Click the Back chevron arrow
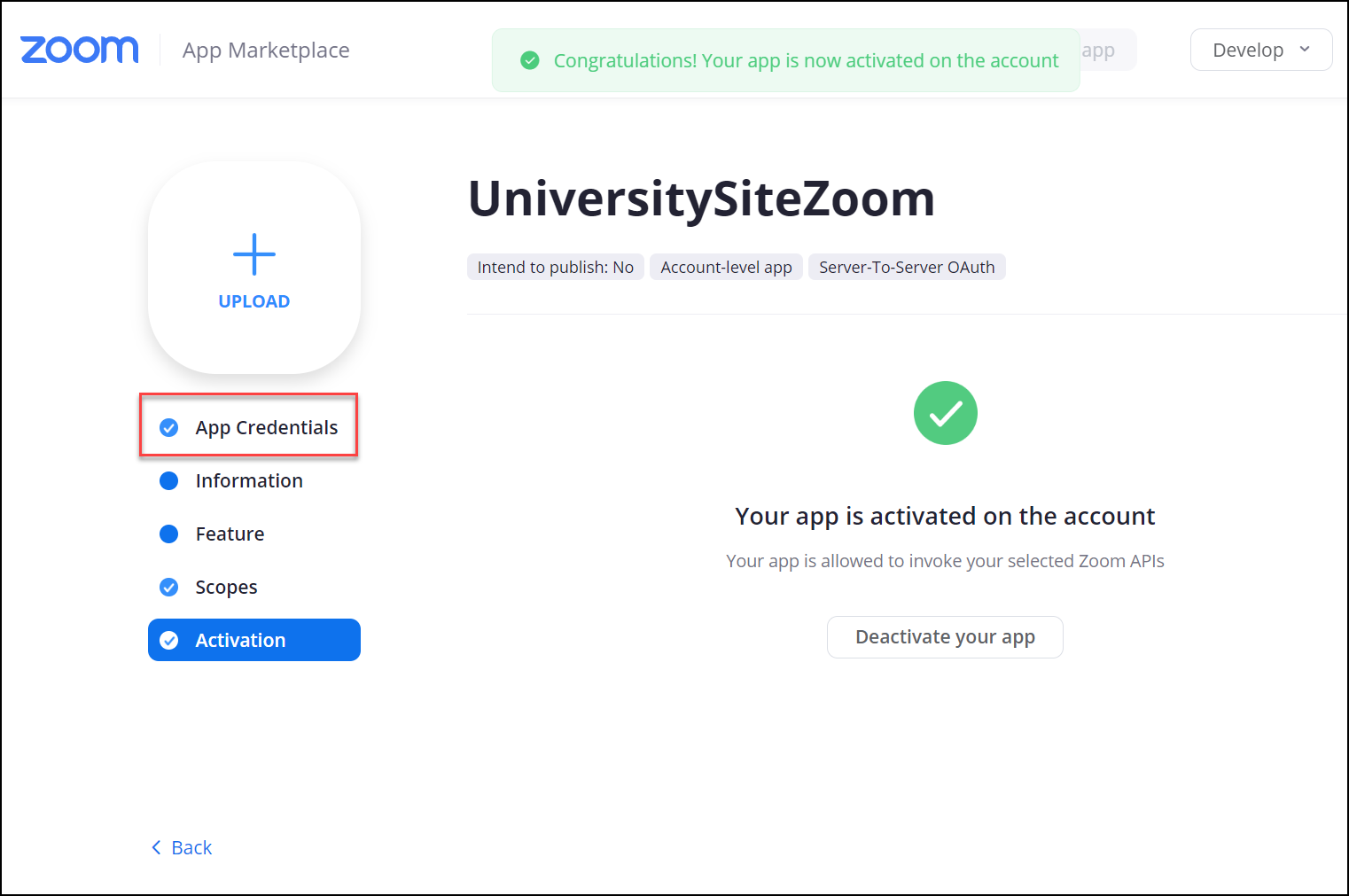Image resolution: width=1349 pixels, height=896 pixels. 157,847
